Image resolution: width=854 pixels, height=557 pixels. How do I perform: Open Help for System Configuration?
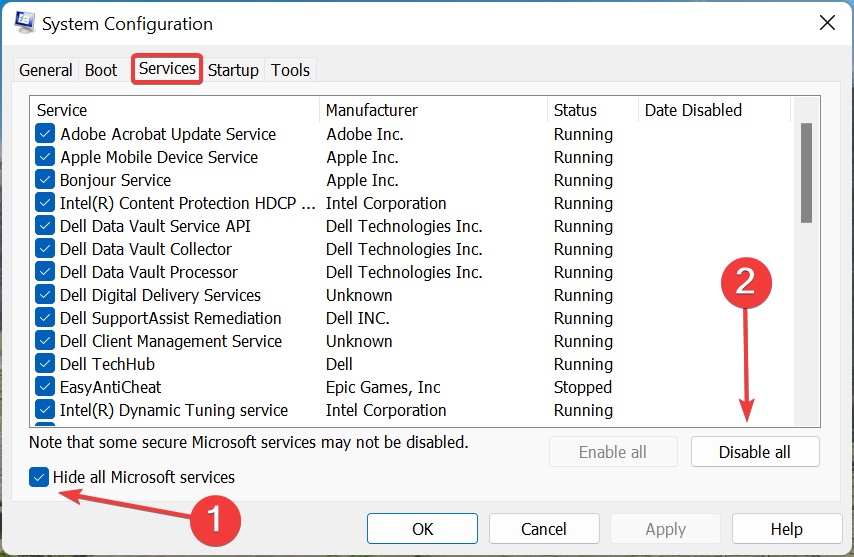787,529
